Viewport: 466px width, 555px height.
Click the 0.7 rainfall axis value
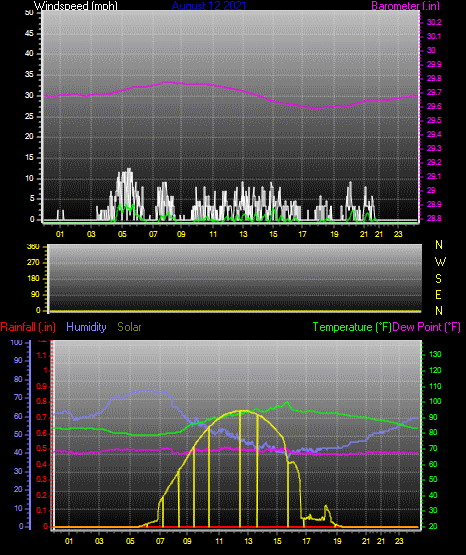click(42, 418)
